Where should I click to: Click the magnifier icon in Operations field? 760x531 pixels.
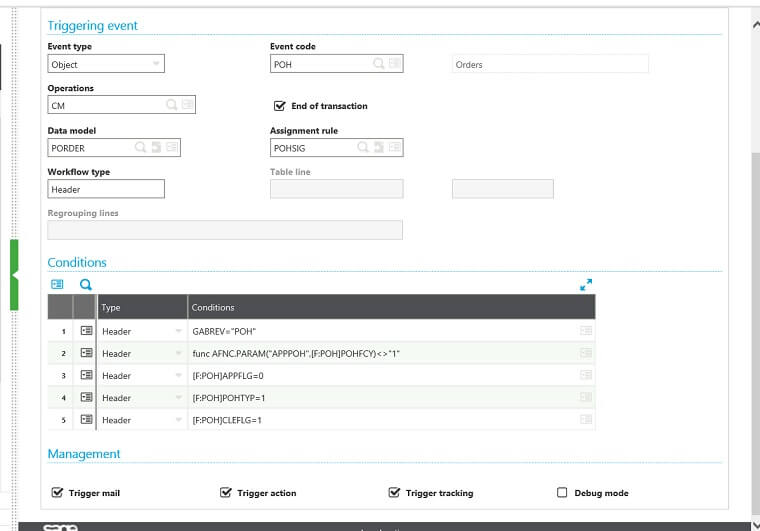tap(171, 105)
